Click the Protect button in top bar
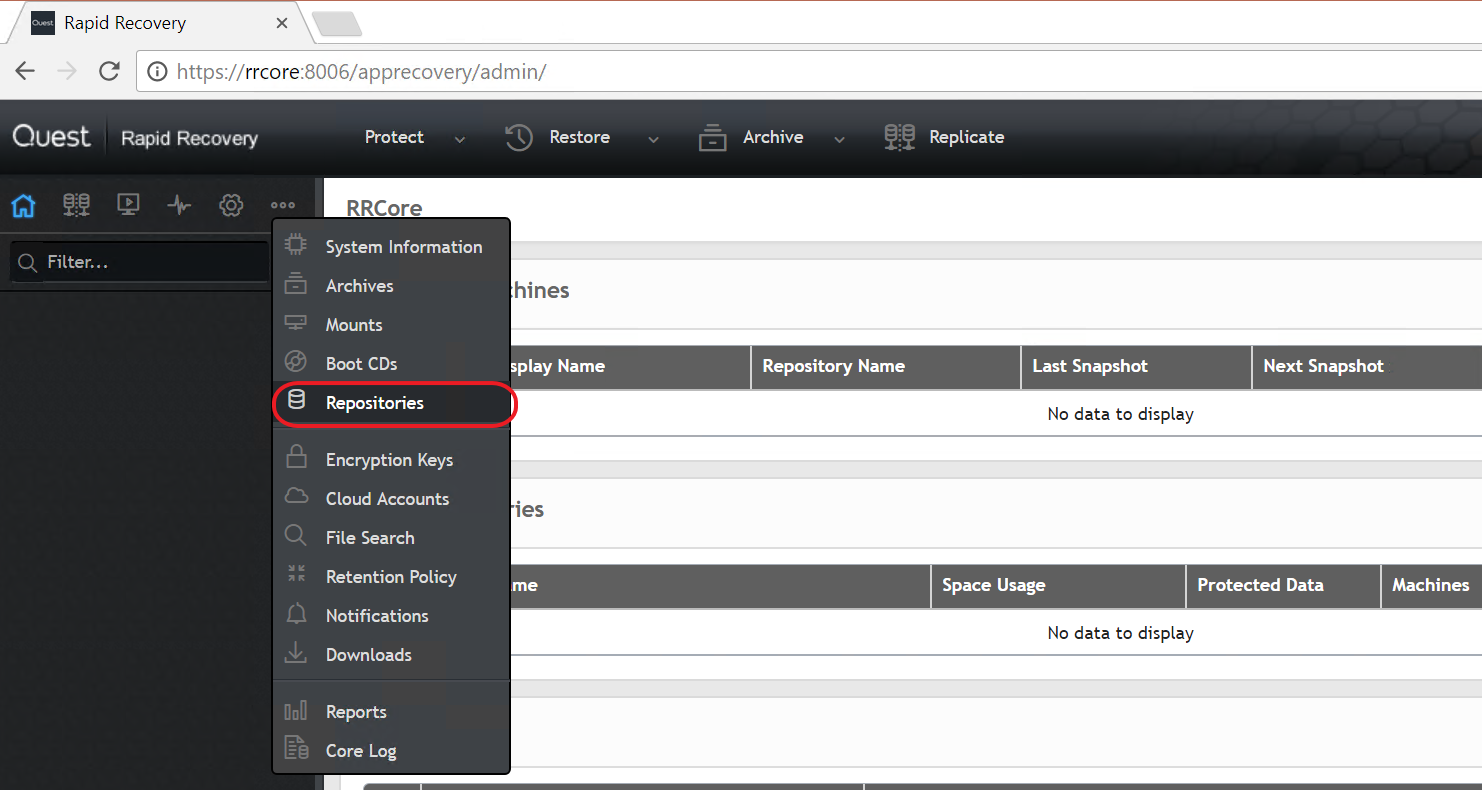 pyautogui.click(x=394, y=138)
